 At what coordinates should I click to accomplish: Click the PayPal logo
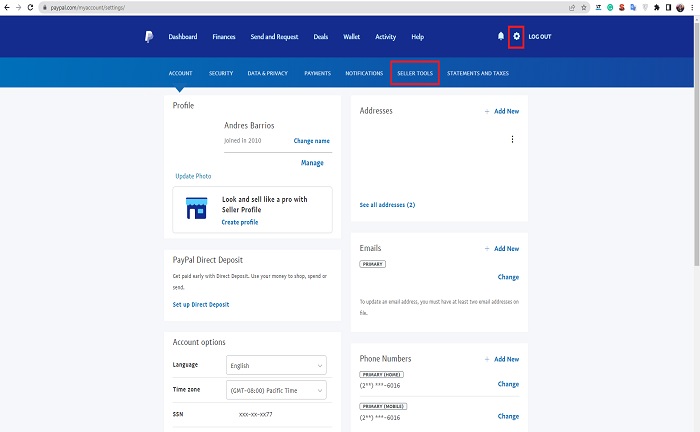pyautogui.click(x=149, y=37)
